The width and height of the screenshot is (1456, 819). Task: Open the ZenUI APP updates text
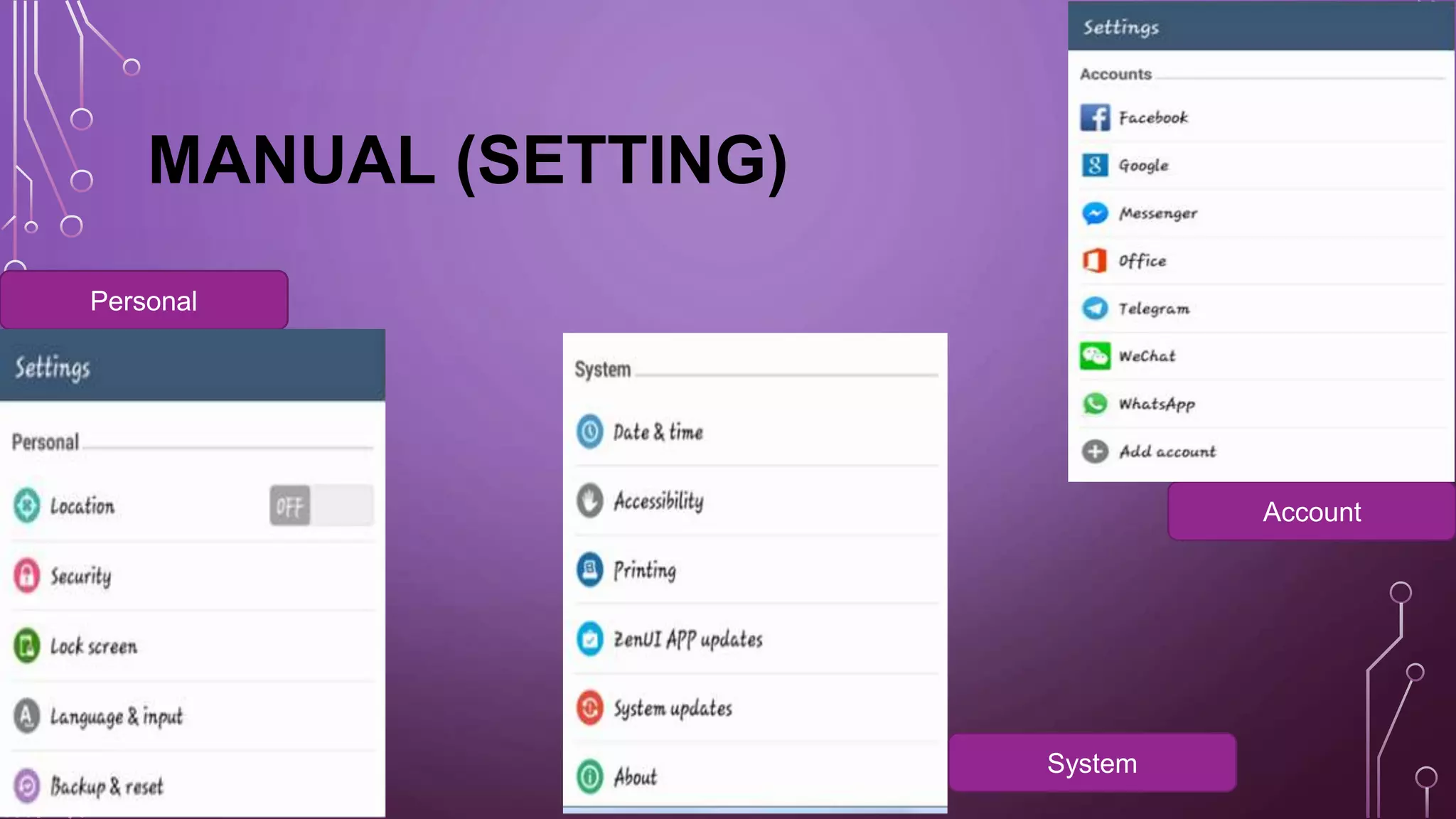click(x=688, y=639)
